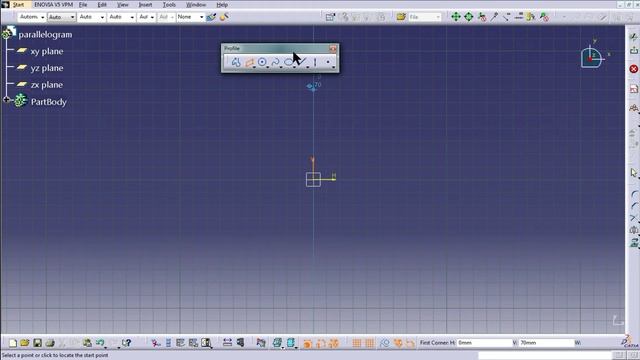The width and height of the screenshot is (640, 360).
Task: Click the sketch origin axis square
Action: pyautogui.click(x=313, y=180)
